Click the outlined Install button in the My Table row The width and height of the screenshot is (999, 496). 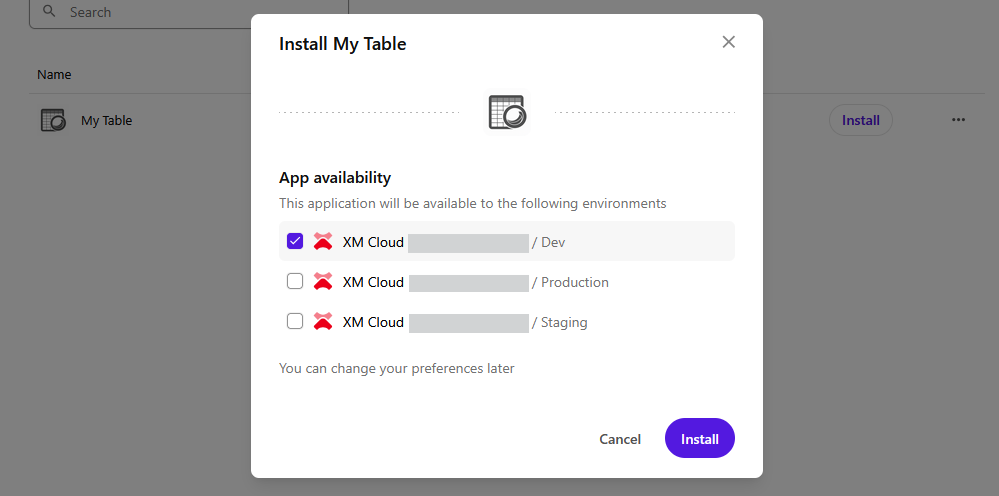click(860, 120)
